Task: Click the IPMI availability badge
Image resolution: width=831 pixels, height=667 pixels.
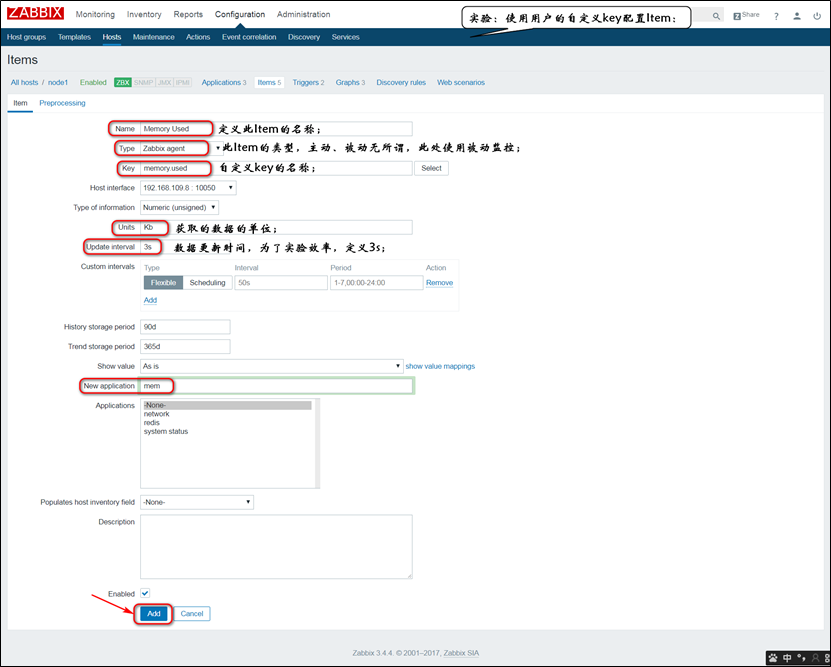Action: tap(182, 83)
